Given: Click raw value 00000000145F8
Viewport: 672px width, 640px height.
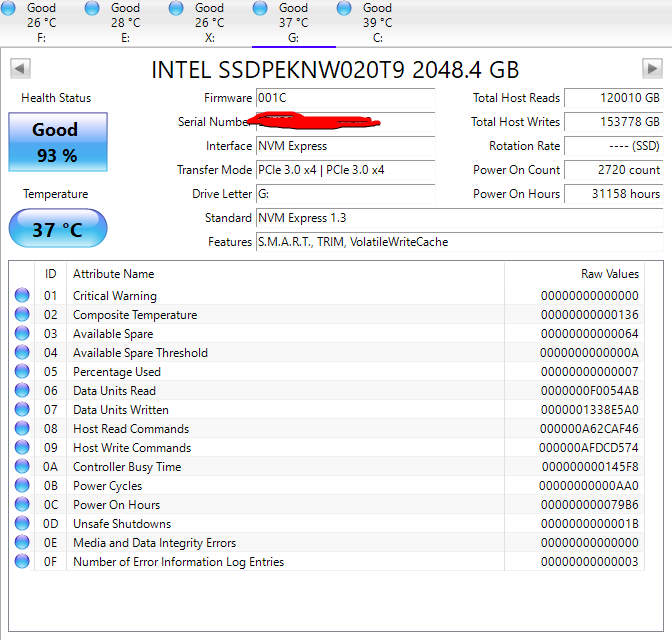Looking at the screenshot, I should 590,466.
